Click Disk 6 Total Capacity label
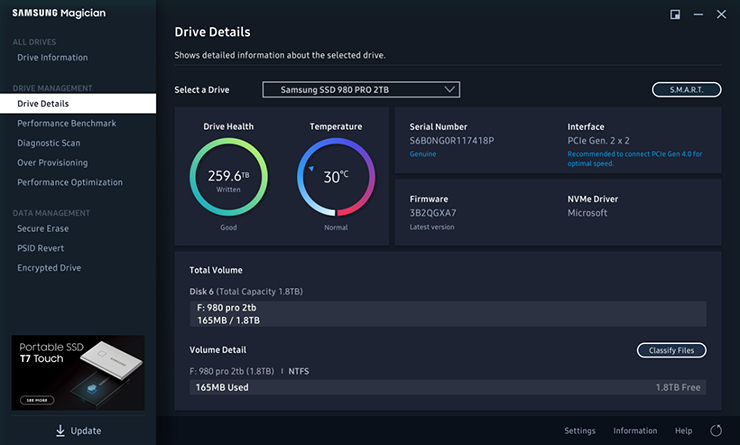 pyautogui.click(x=246, y=292)
